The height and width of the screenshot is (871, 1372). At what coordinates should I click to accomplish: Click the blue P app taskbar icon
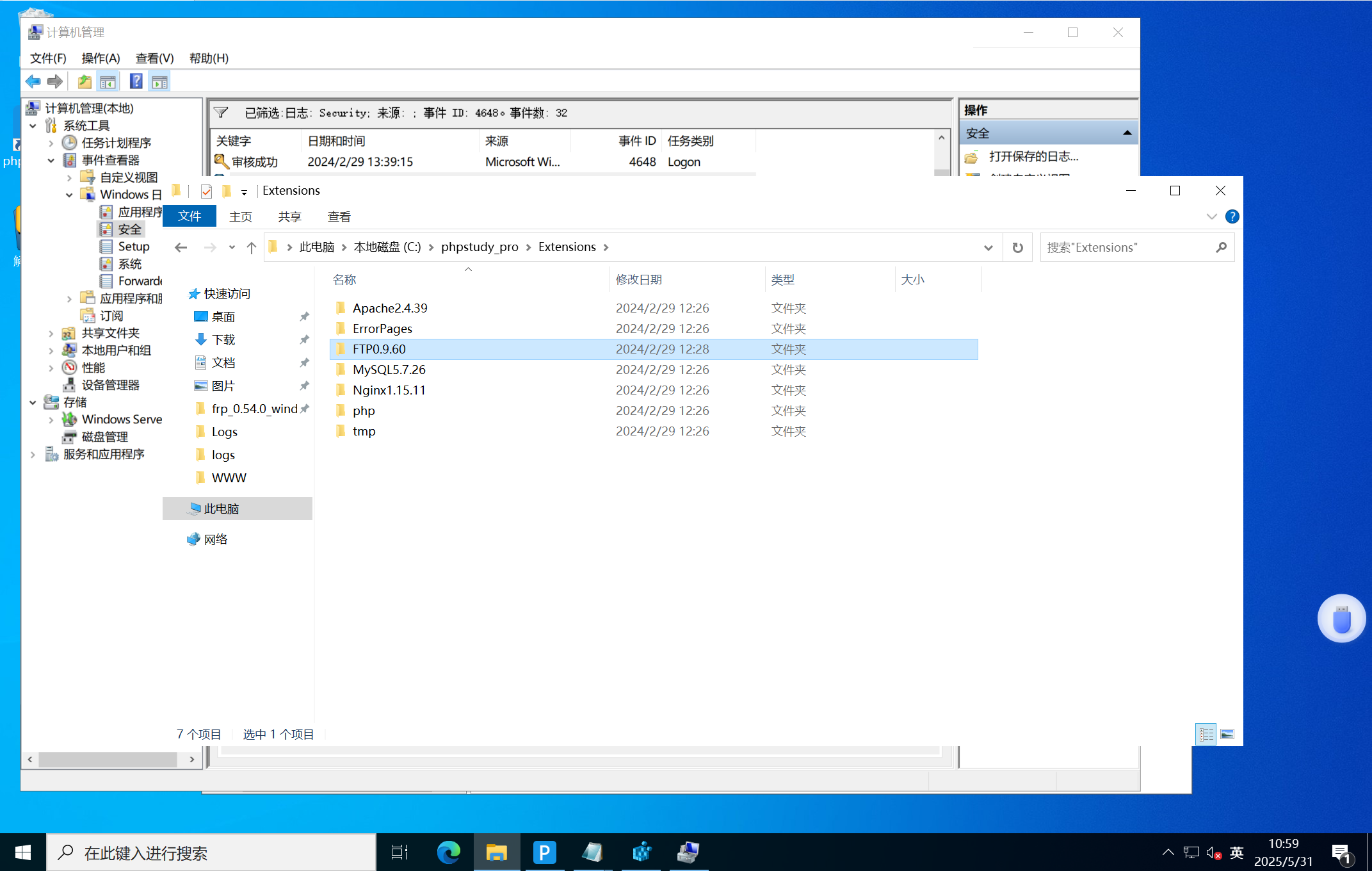click(544, 852)
